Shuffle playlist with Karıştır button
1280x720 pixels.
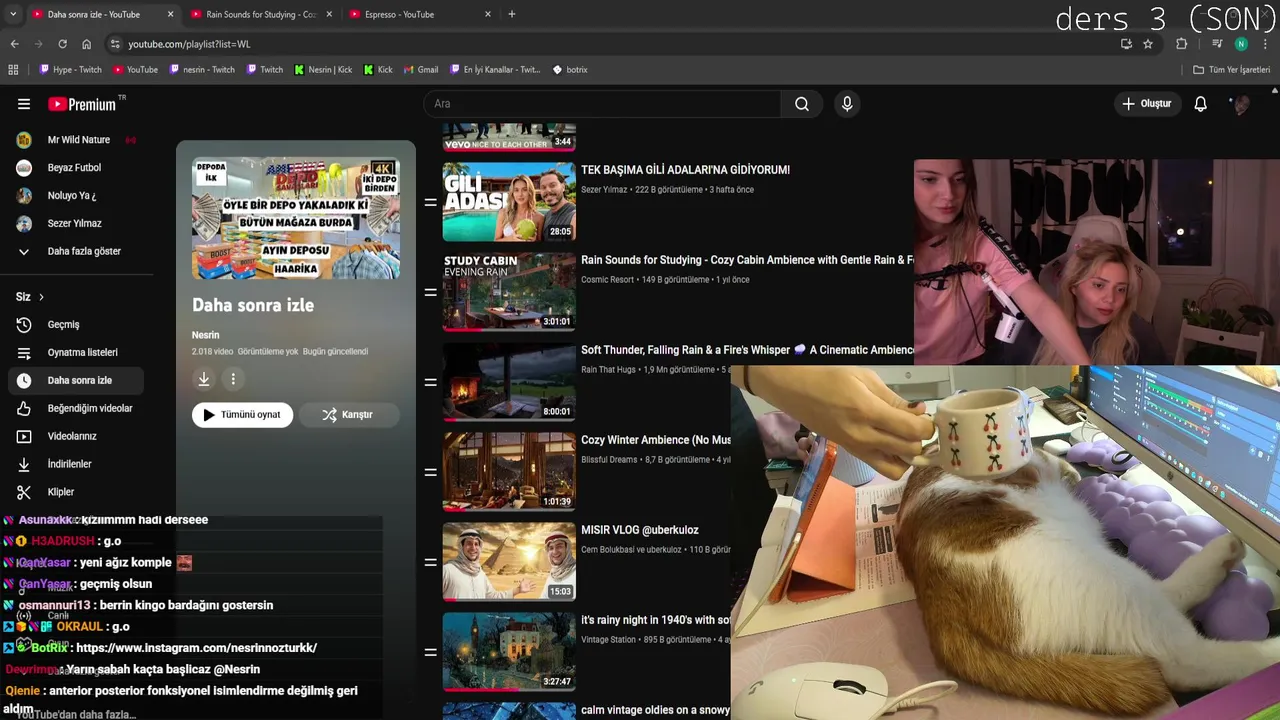pos(347,415)
